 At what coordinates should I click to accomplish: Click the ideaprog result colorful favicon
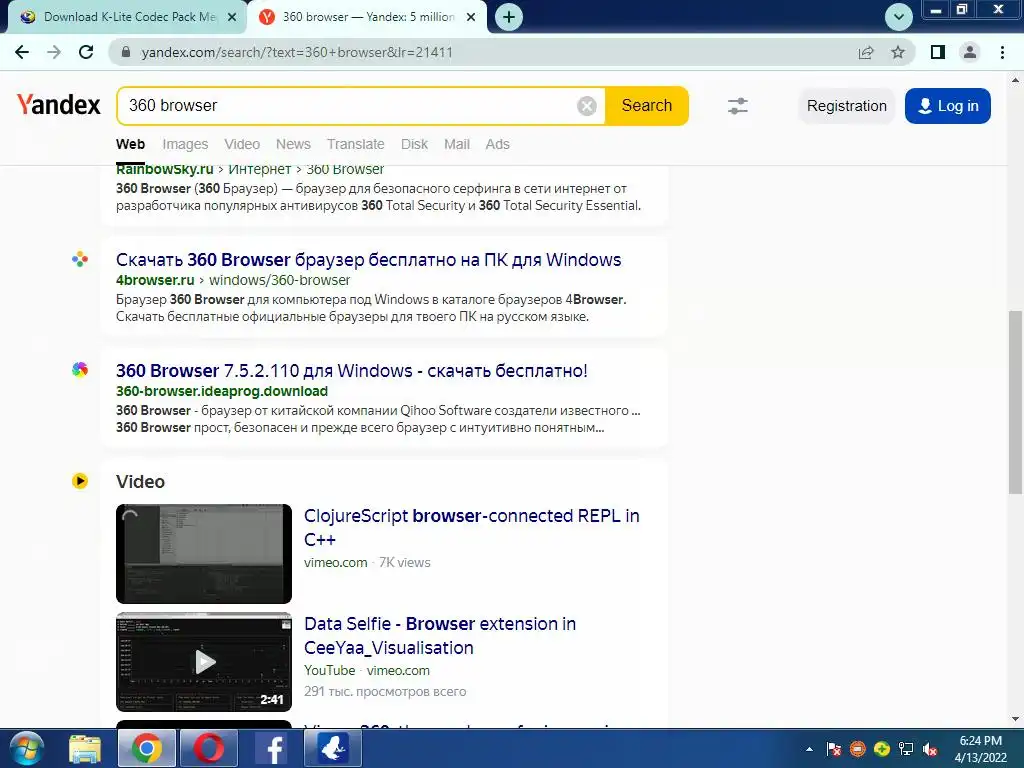(80, 370)
